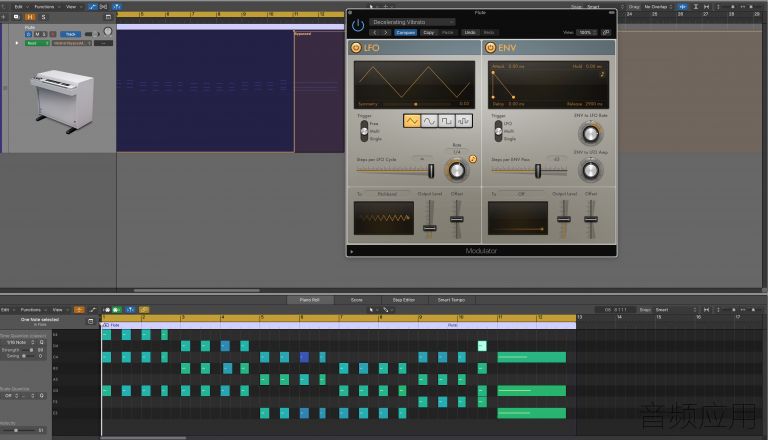
Task: Turn off the ENV section power icon
Action: (x=490, y=48)
